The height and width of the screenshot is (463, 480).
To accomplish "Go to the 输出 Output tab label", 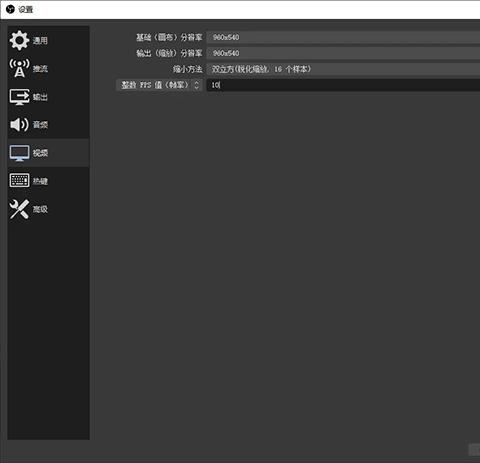I will pyautogui.click(x=40, y=97).
